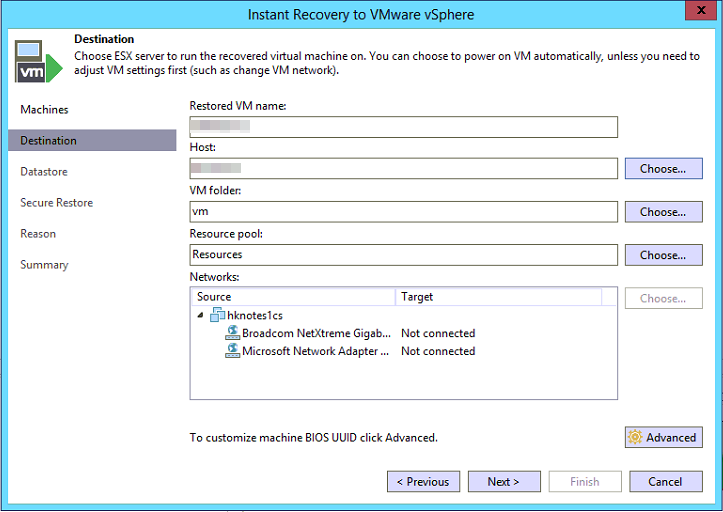Go to the Machines step

[44, 109]
